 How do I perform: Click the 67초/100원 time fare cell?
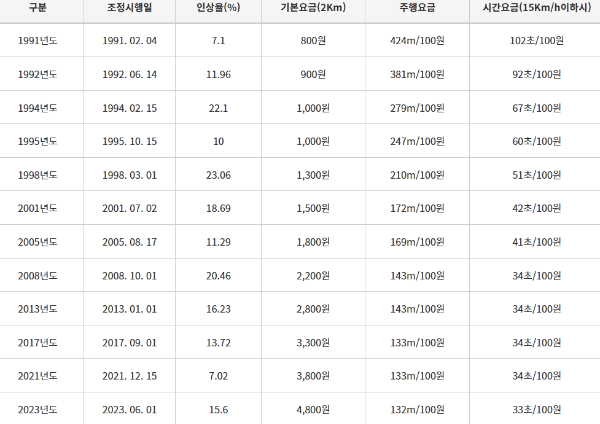tap(536, 108)
